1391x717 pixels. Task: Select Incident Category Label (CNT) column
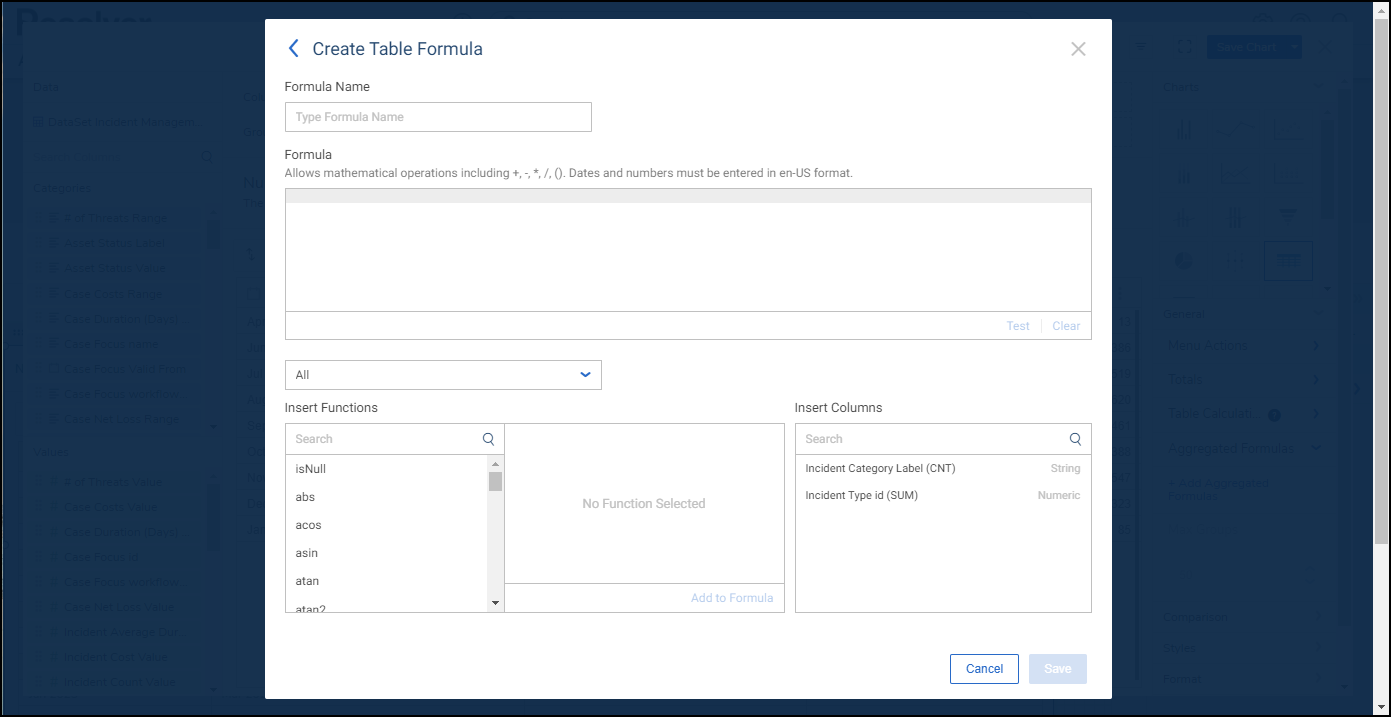(x=880, y=469)
